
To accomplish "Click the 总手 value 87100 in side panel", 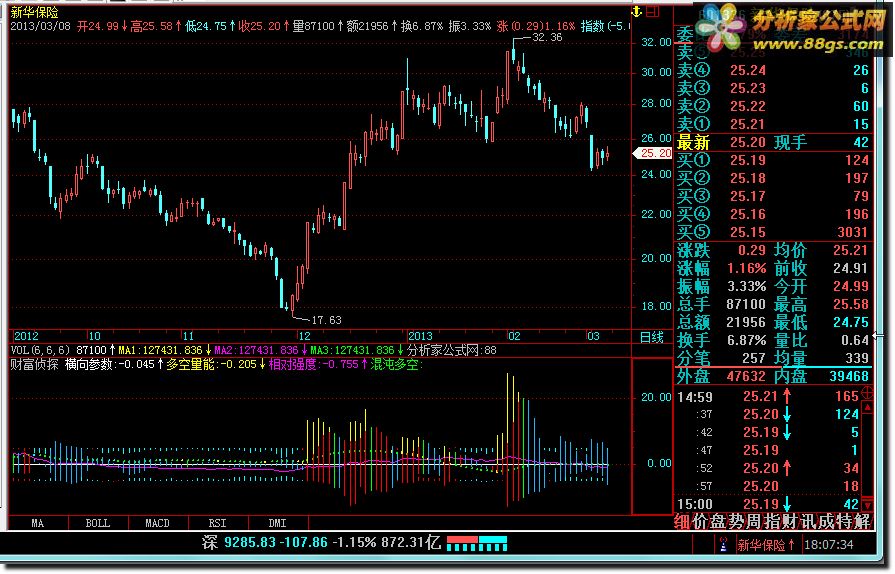I will (746, 305).
